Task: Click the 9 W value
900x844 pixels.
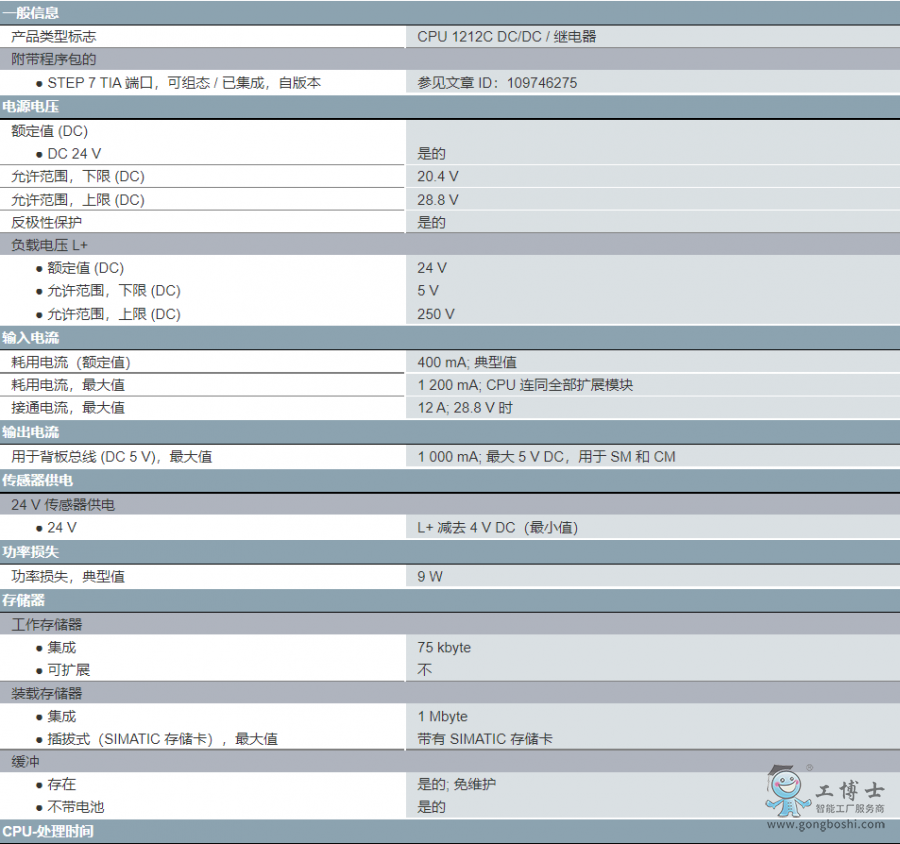Action: pyautogui.click(x=430, y=576)
